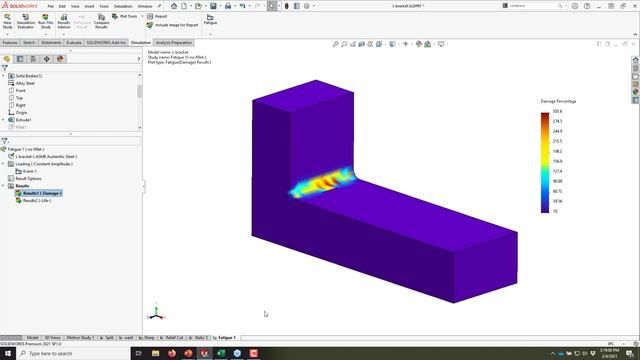640x360 pixels.
Task: Click the Windows search box on taskbar
Action: (x=73, y=353)
